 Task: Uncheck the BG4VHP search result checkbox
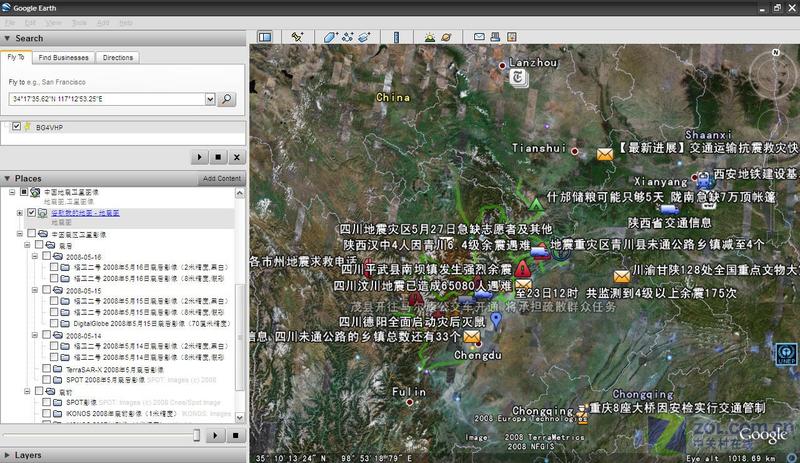pyautogui.click(x=16, y=126)
